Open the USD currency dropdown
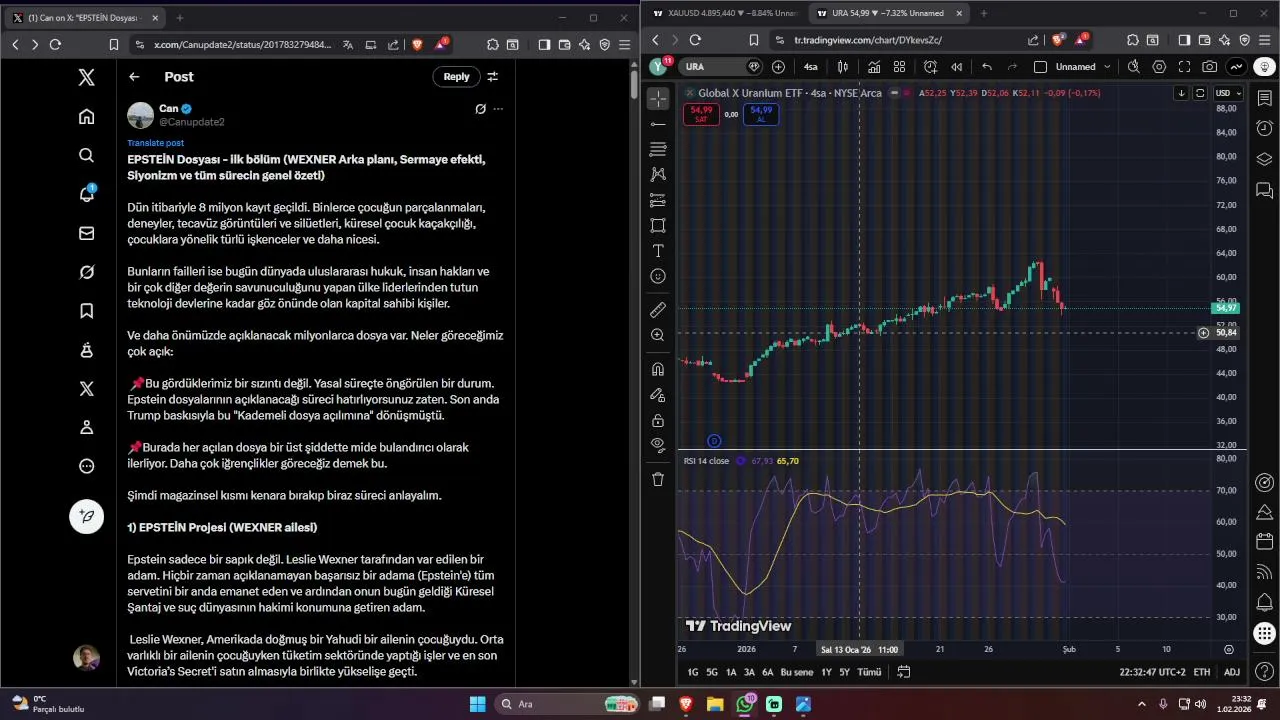Viewport: 1280px width, 720px height. point(1228,93)
